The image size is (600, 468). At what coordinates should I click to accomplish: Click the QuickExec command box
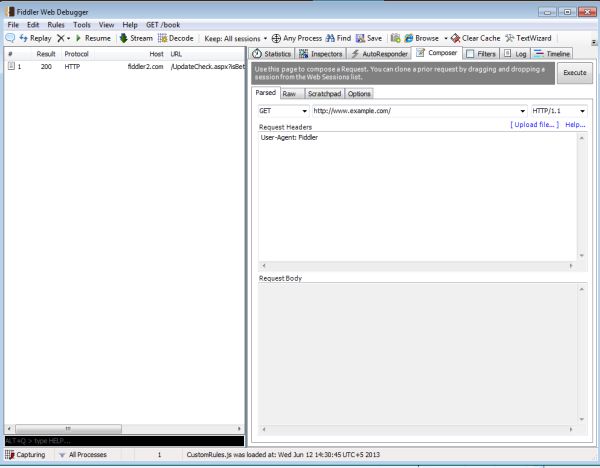point(124,441)
